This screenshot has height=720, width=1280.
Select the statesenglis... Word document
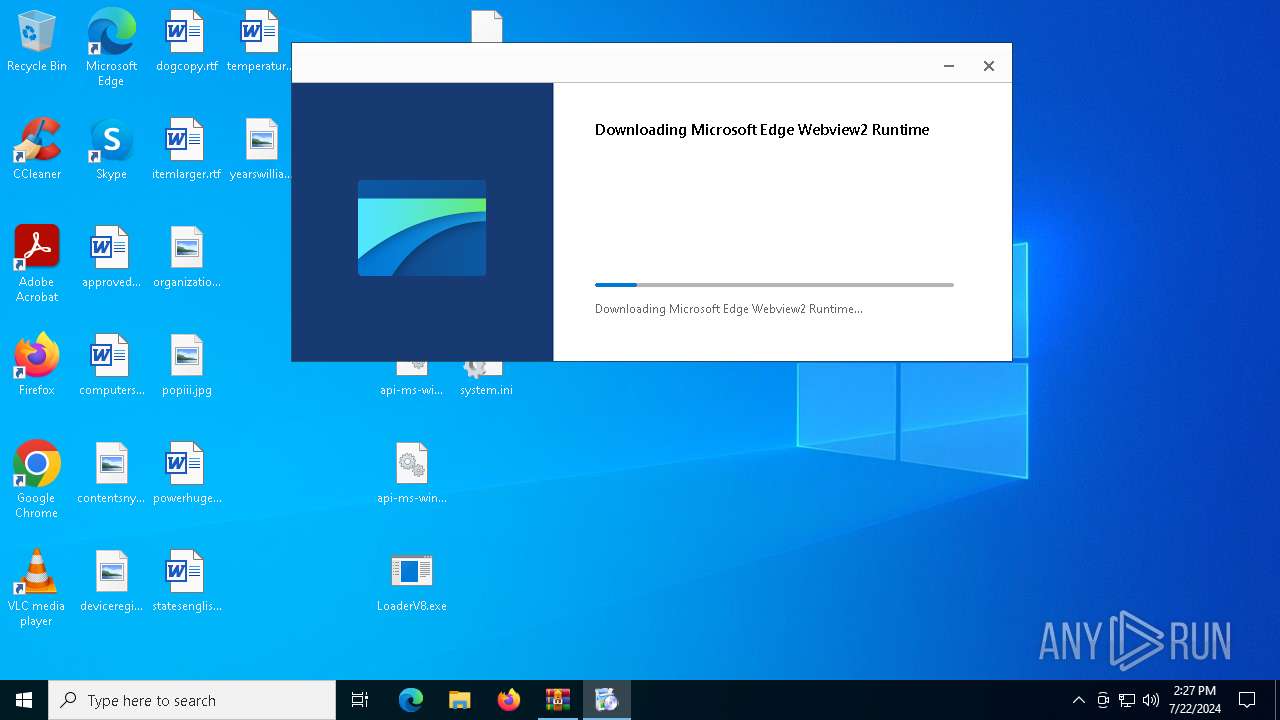pyautogui.click(x=186, y=582)
